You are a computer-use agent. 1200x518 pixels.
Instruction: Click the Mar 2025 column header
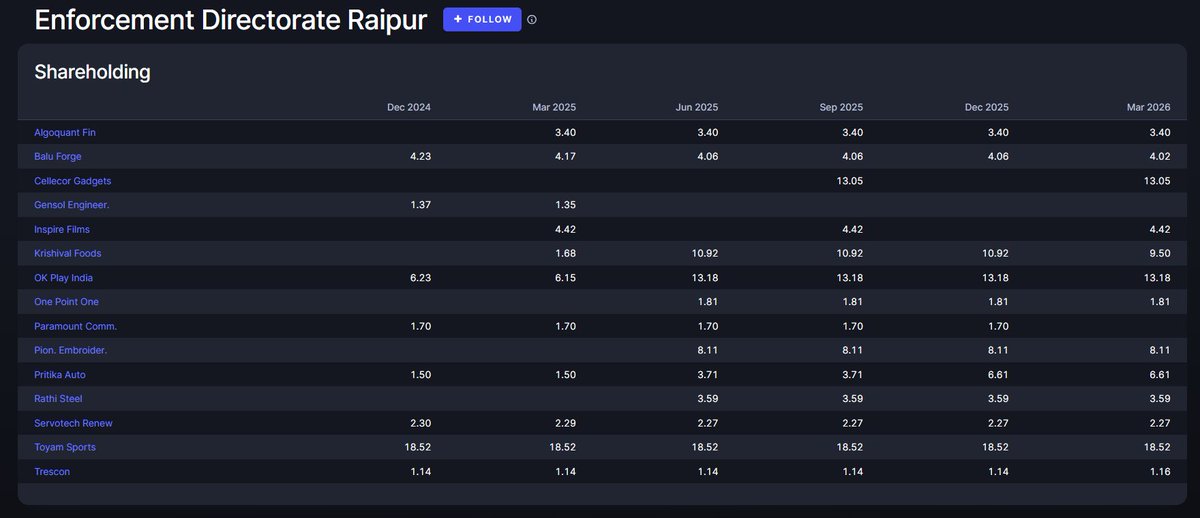554,107
